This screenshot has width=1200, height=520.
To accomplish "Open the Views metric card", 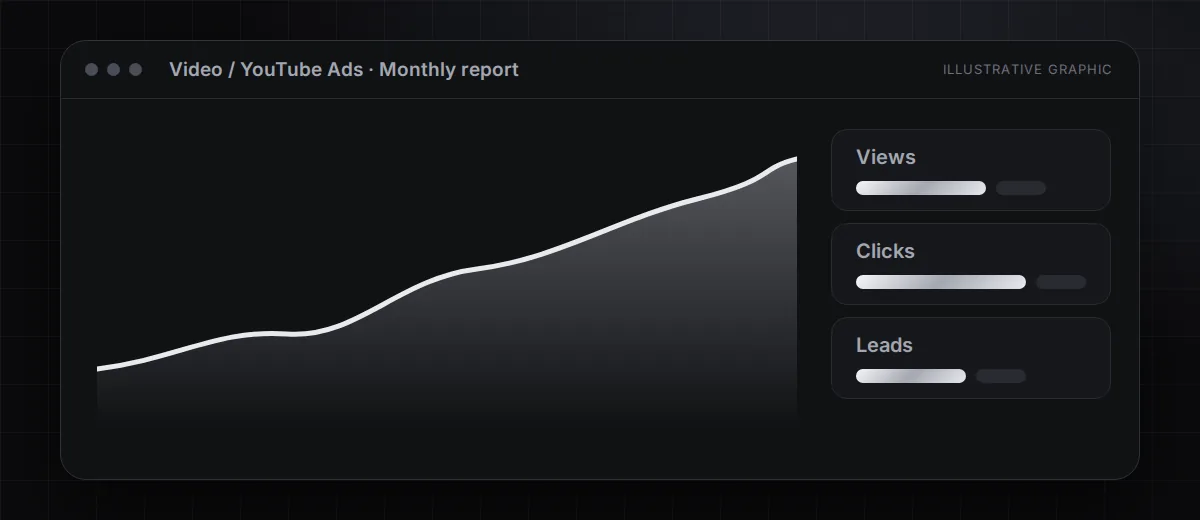I will 971,170.
